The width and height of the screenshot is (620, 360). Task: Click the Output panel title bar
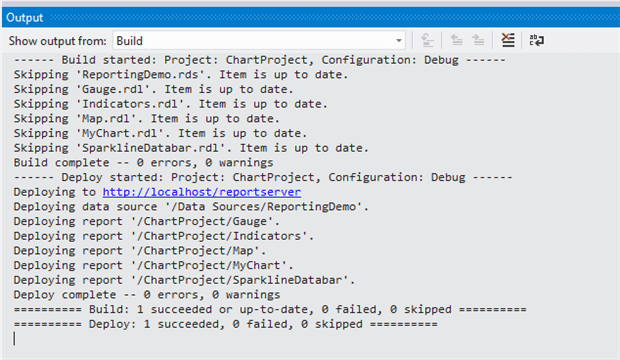coord(311,17)
